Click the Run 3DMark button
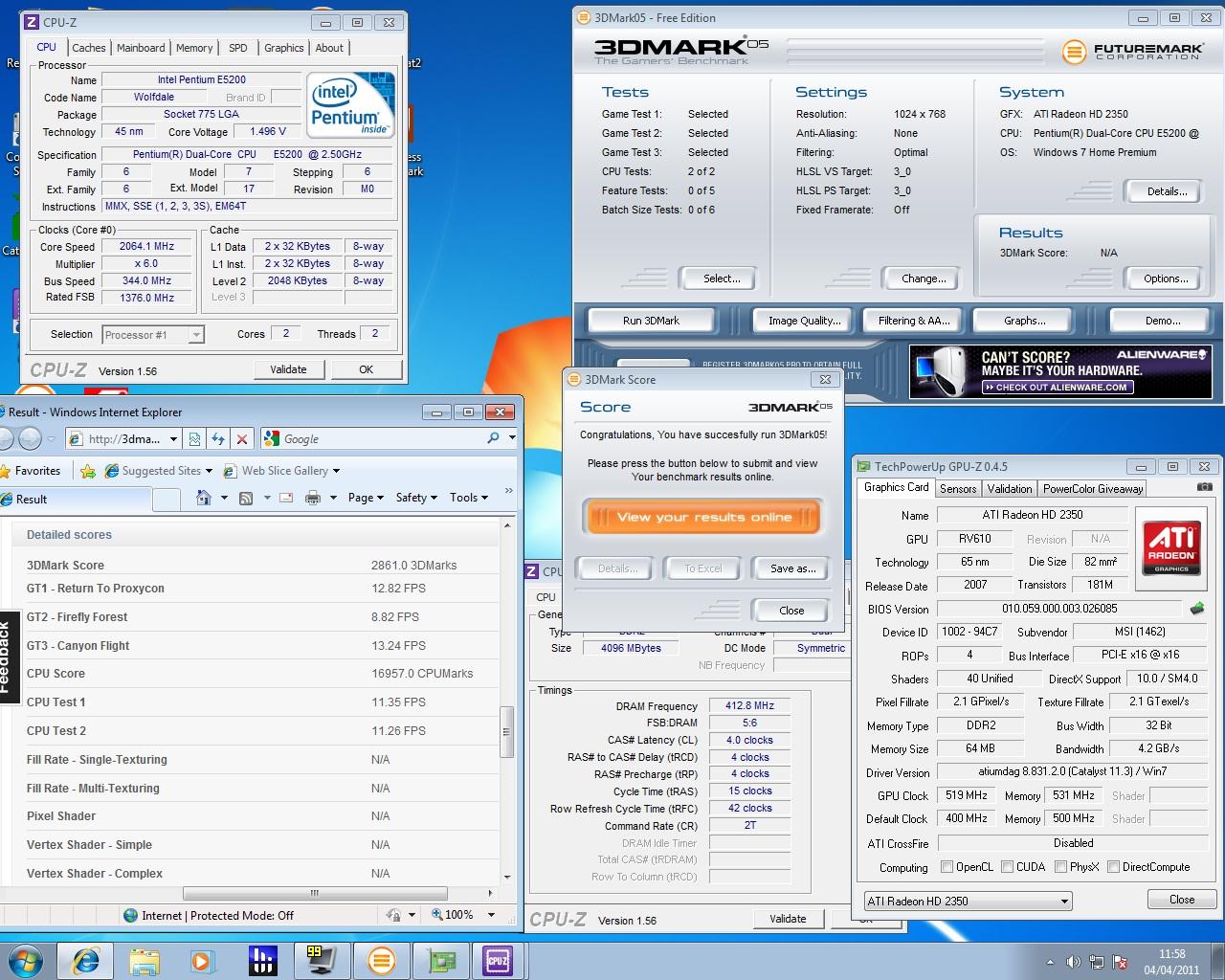 click(651, 321)
